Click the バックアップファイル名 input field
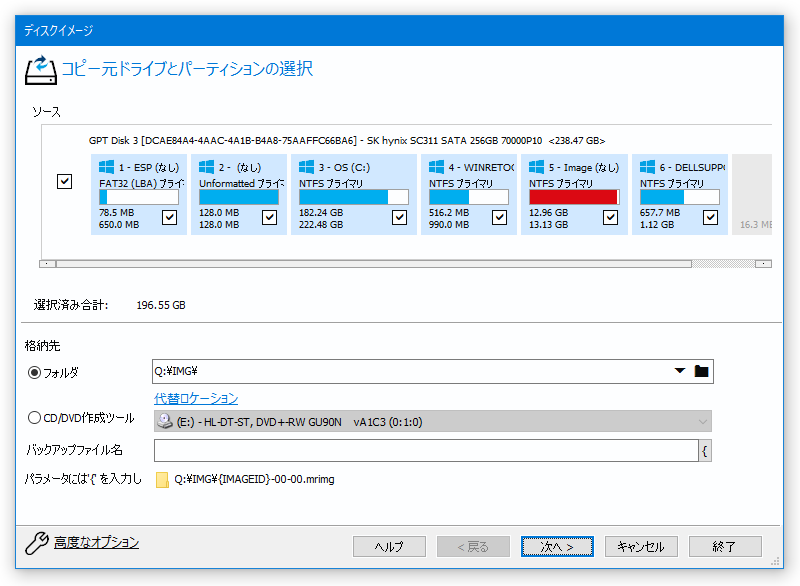The height and width of the screenshot is (586, 800). tap(426, 451)
